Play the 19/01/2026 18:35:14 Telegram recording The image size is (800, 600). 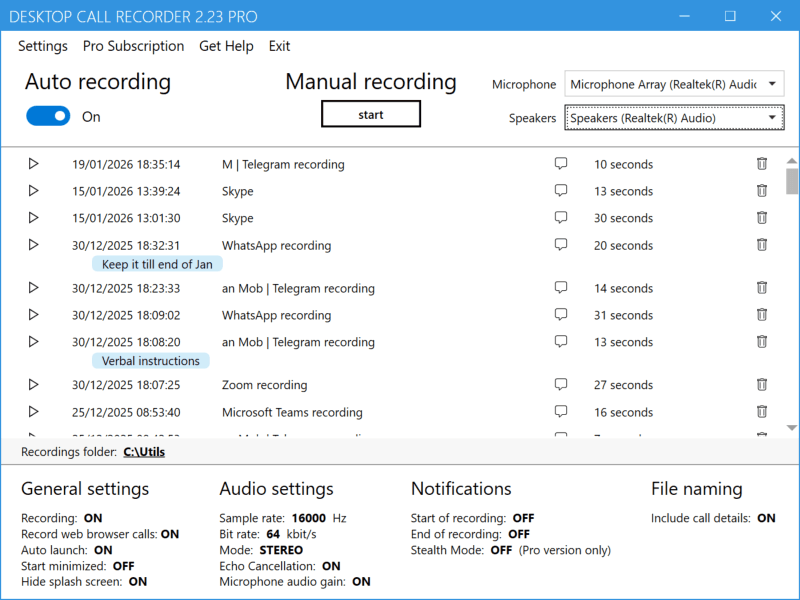(33, 164)
